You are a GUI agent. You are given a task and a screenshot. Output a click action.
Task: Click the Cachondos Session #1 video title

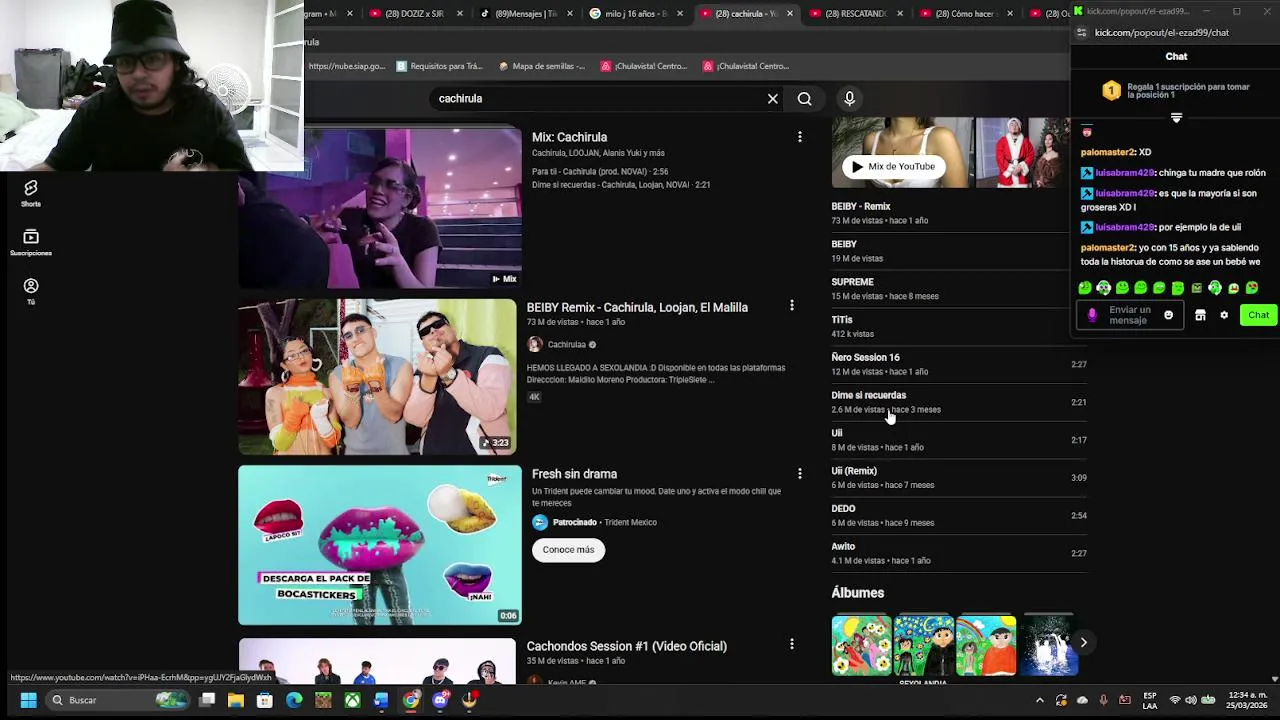click(x=626, y=646)
